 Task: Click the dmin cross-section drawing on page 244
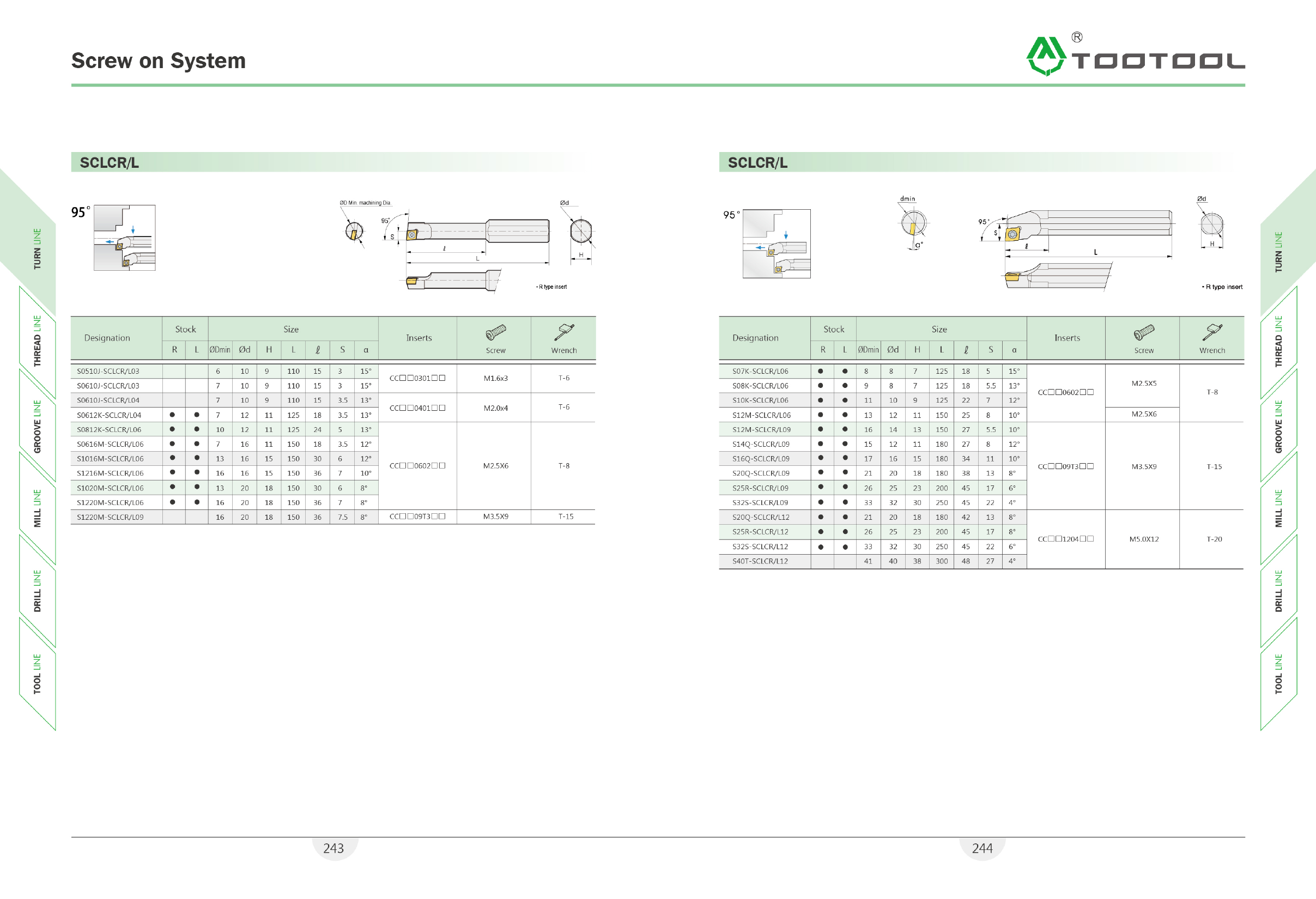point(913,222)
